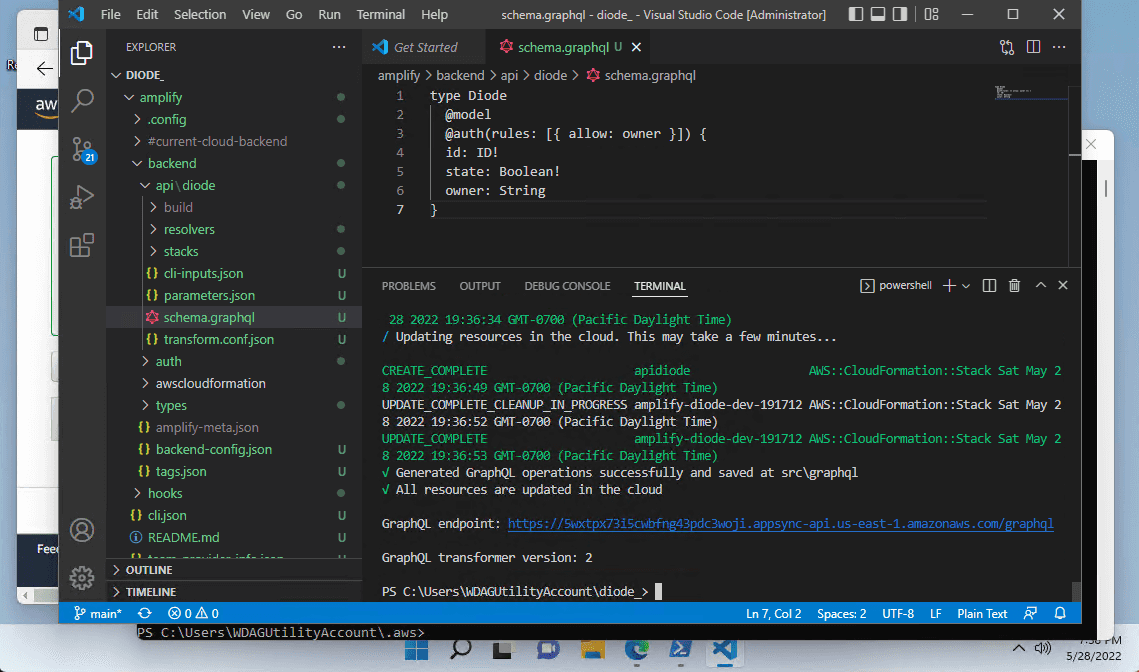The width and height of the screenshot is (1139, 672).
Task: Click synchronize changes icon in status bar
Action: 145,614
